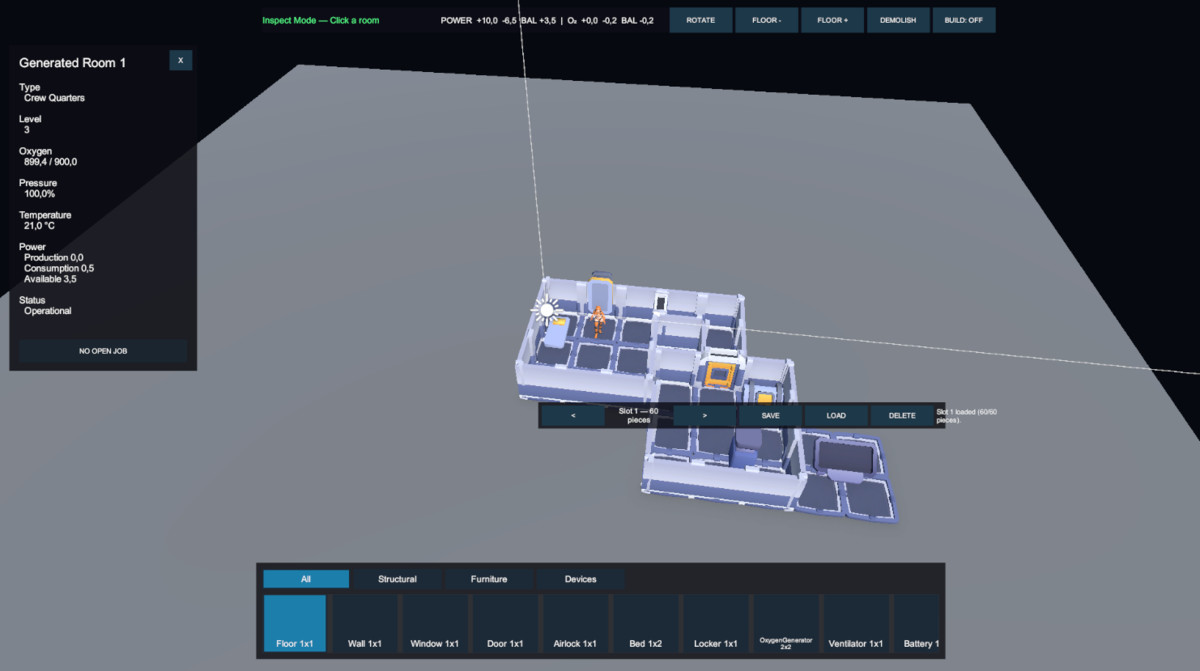Click the ROTATE button
Screen dimensions: 1200x671
pos(700,20)
